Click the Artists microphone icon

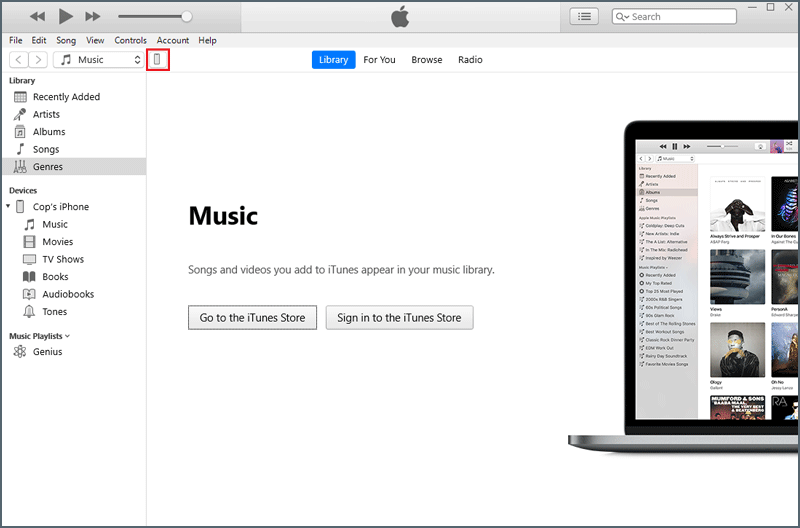pyautogui.click(x=20, y=114)
